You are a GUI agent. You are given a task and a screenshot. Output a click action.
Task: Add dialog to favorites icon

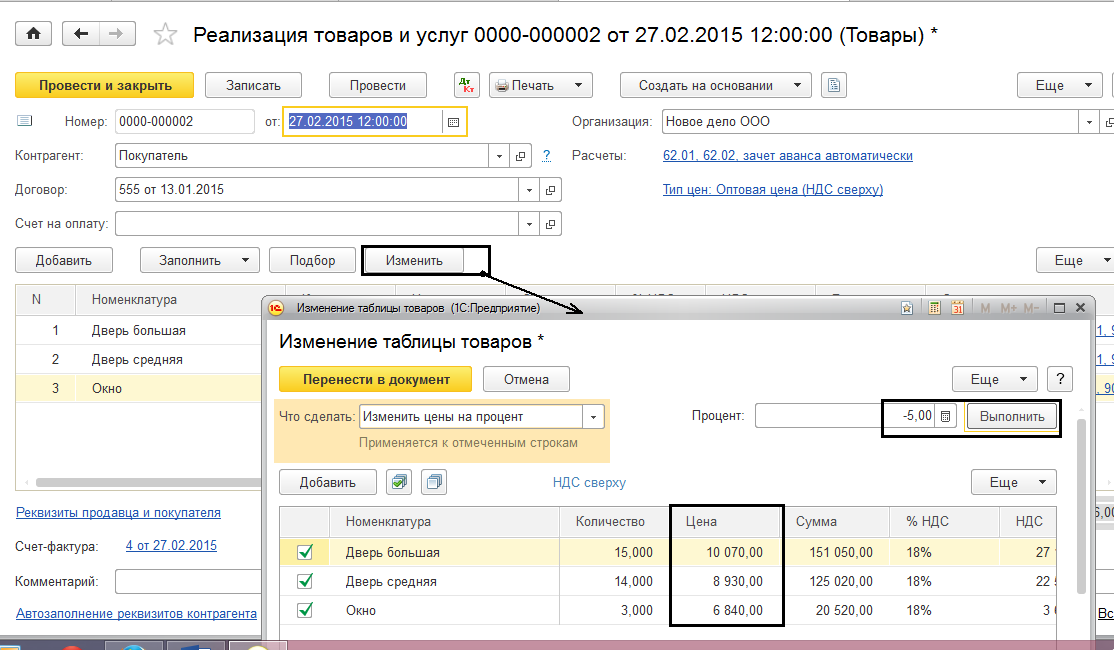907,308
